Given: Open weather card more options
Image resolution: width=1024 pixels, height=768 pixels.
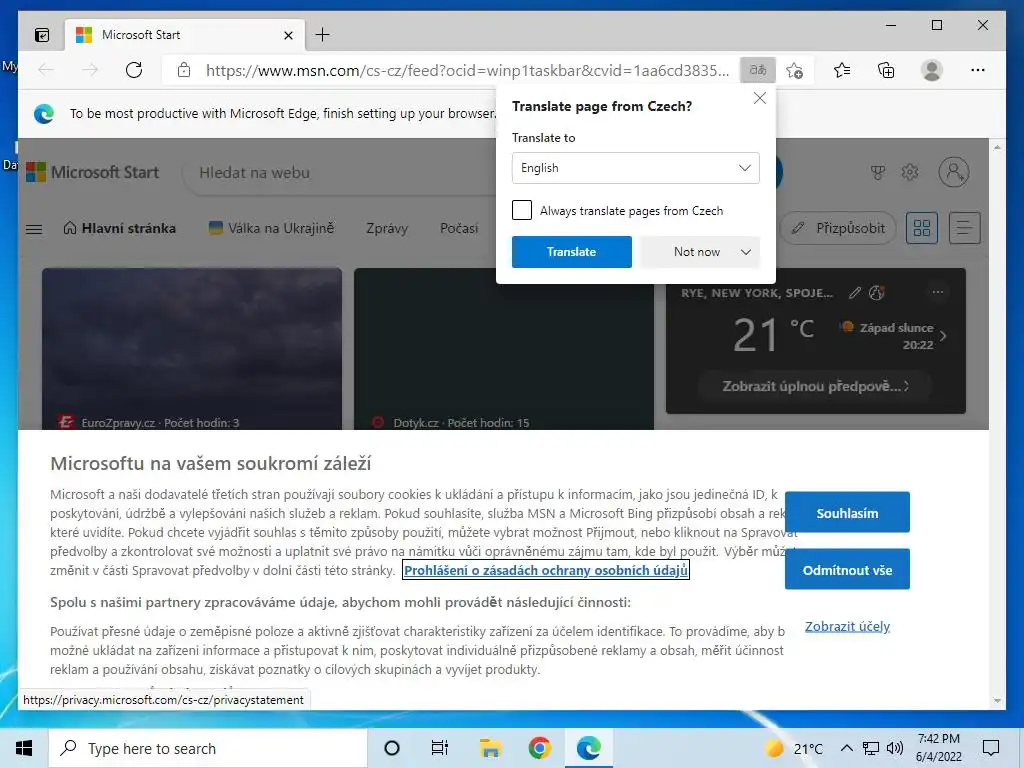Looking at the screenshot, I should [938, 293].
